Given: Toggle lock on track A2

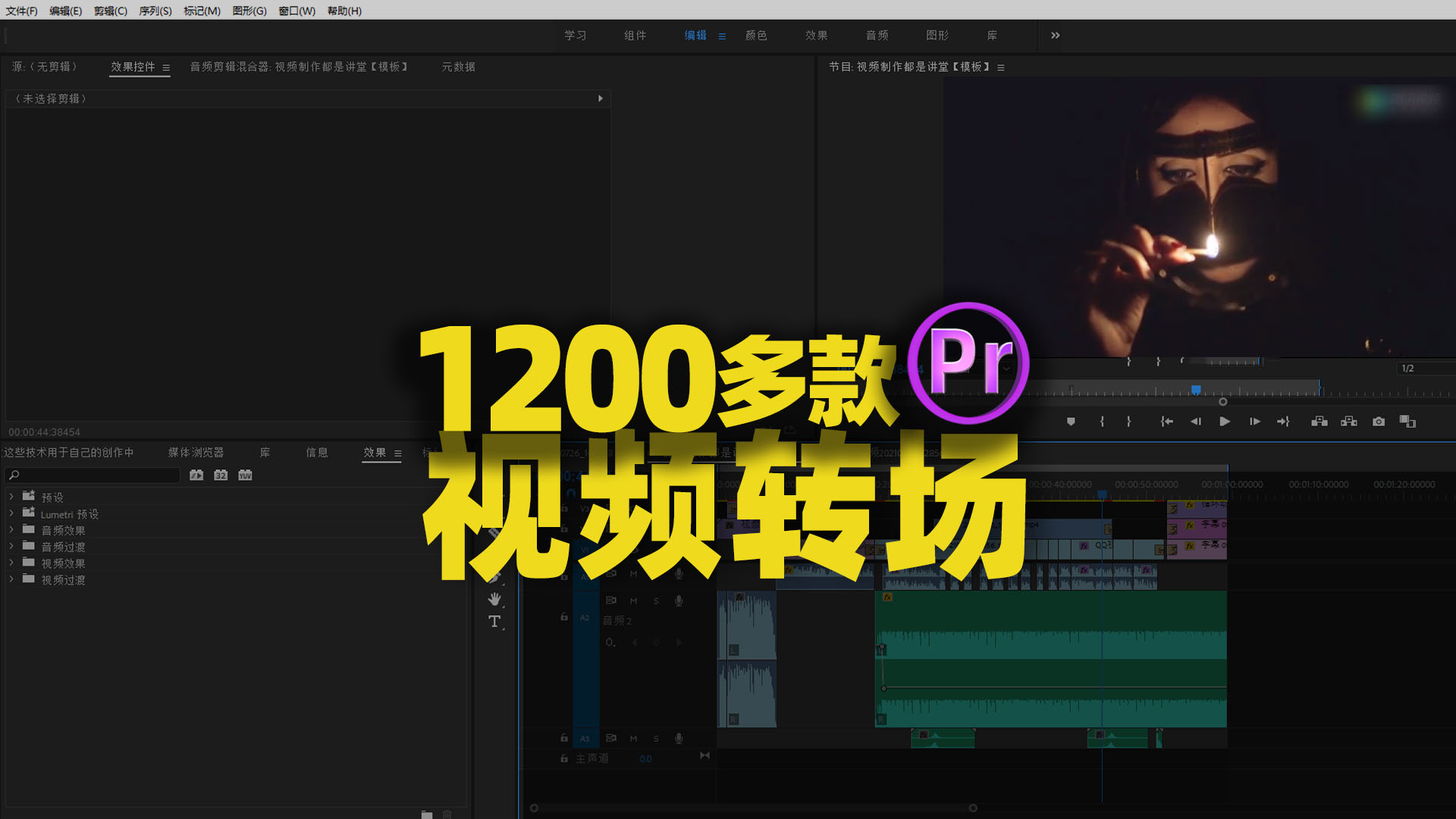Looking at the screenshot, I should (x=564, y=617).
